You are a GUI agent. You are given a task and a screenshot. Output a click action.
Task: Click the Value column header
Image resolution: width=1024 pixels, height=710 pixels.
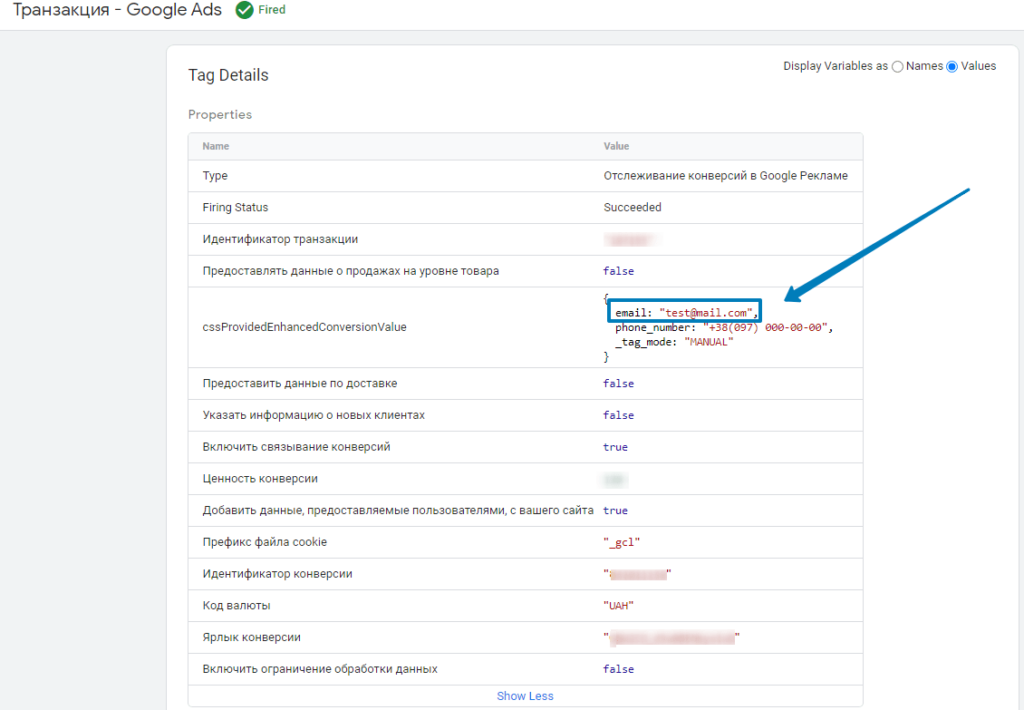click(x=616, y=146)
